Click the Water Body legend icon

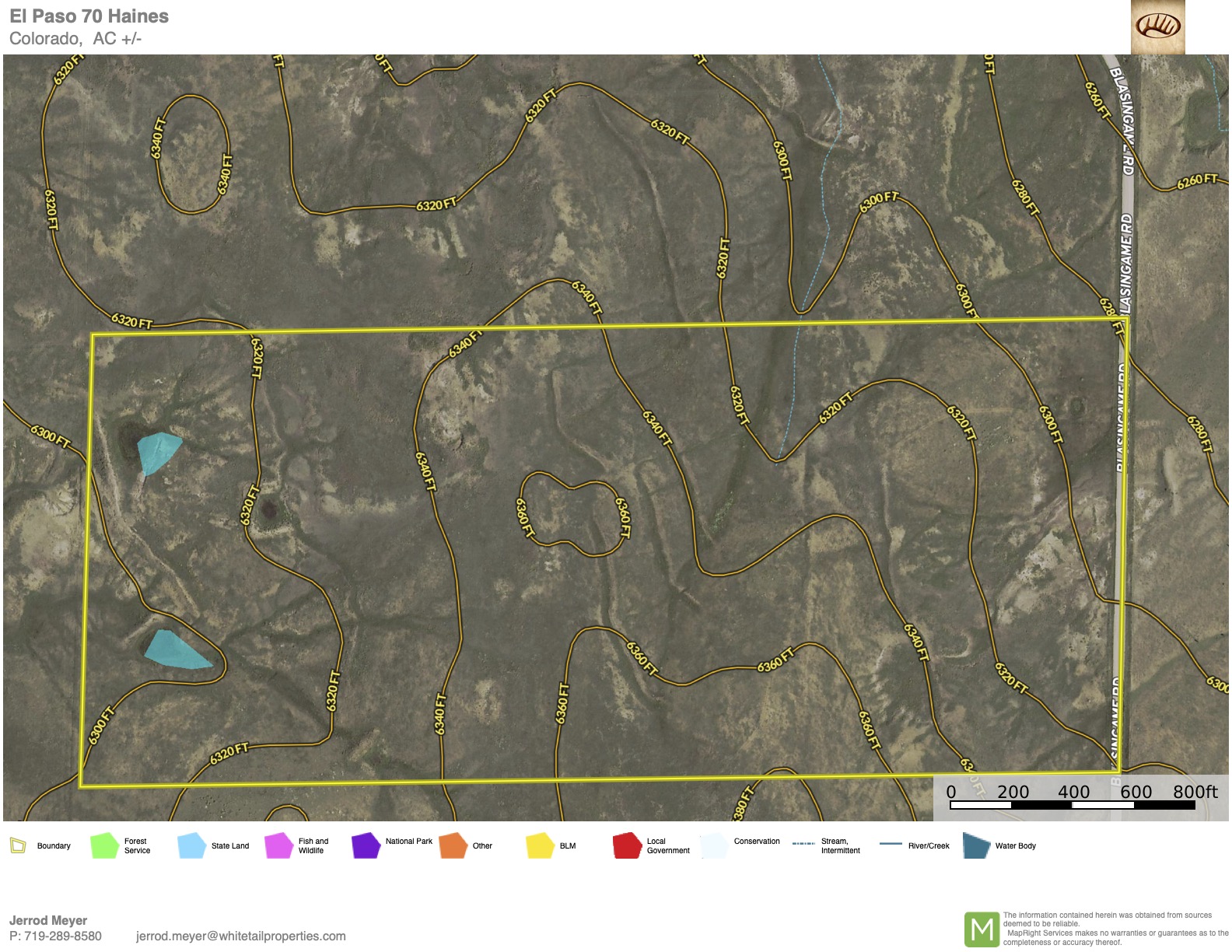[975, 845]
